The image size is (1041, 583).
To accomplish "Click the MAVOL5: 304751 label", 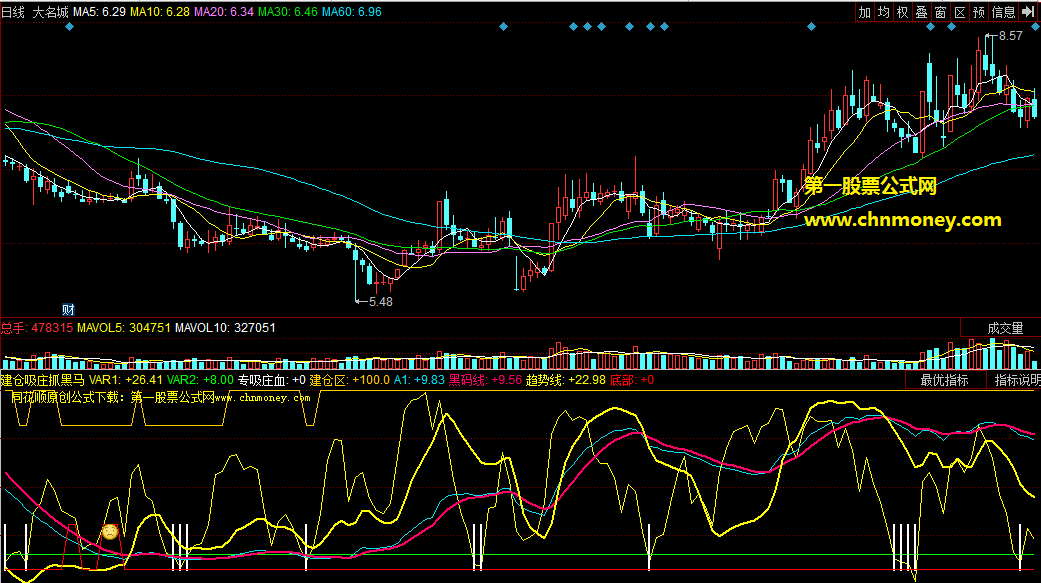I will (x=123, y=328).
